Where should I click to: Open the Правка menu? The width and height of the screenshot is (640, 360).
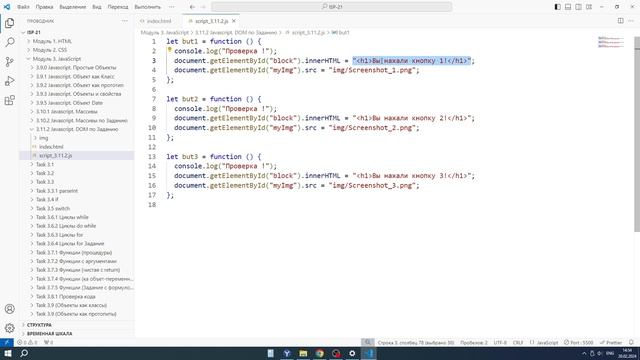tap(44, 7)
